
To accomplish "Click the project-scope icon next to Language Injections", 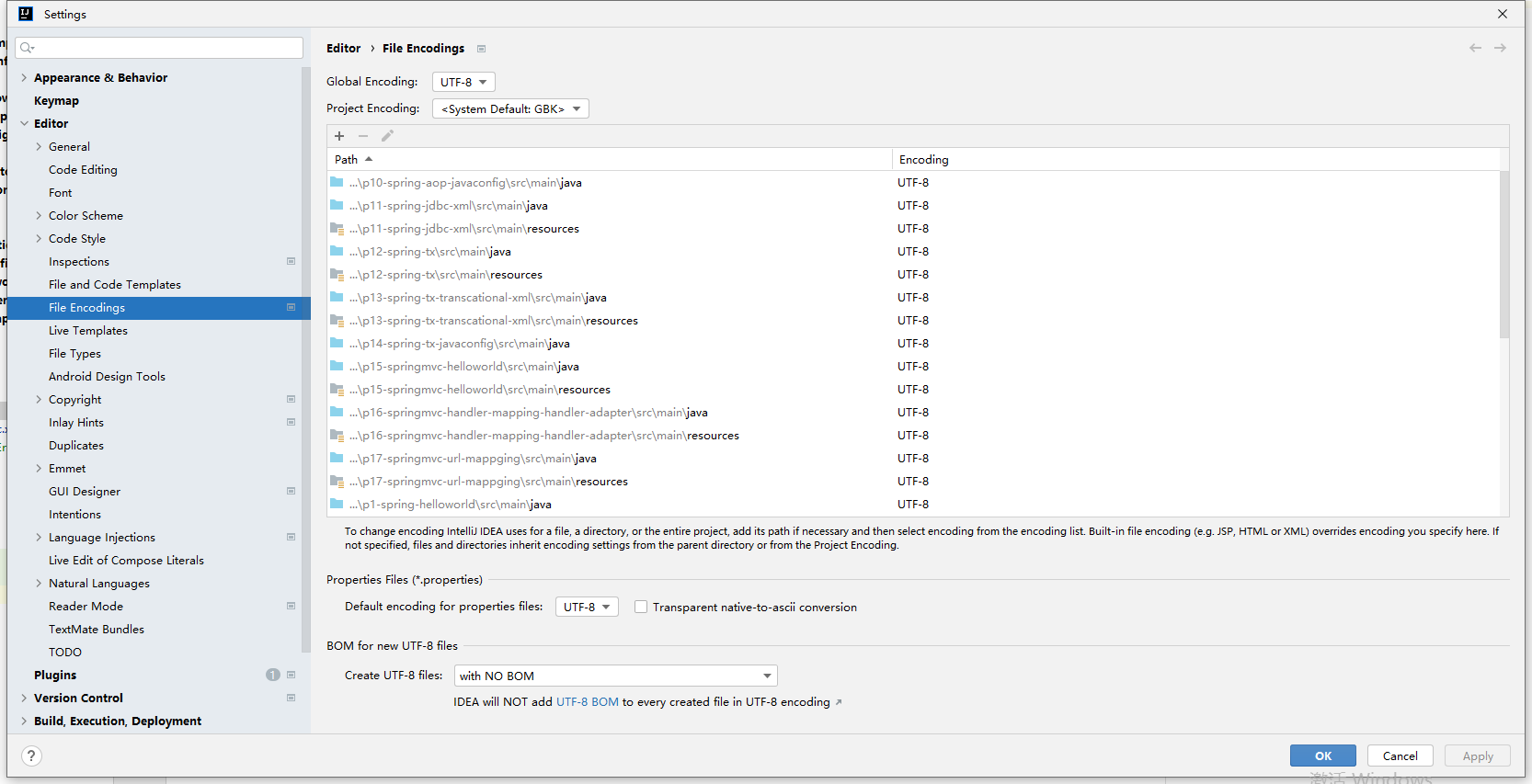I will pyautogui.click(x=291, y=537).
